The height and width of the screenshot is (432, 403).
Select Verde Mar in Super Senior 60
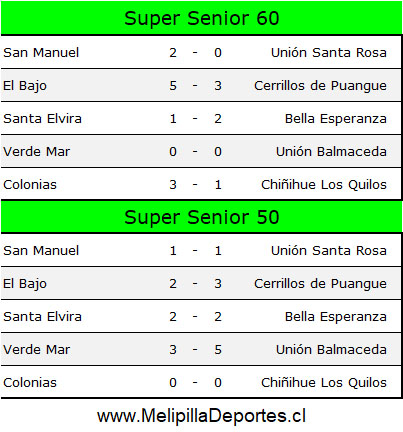37,152
